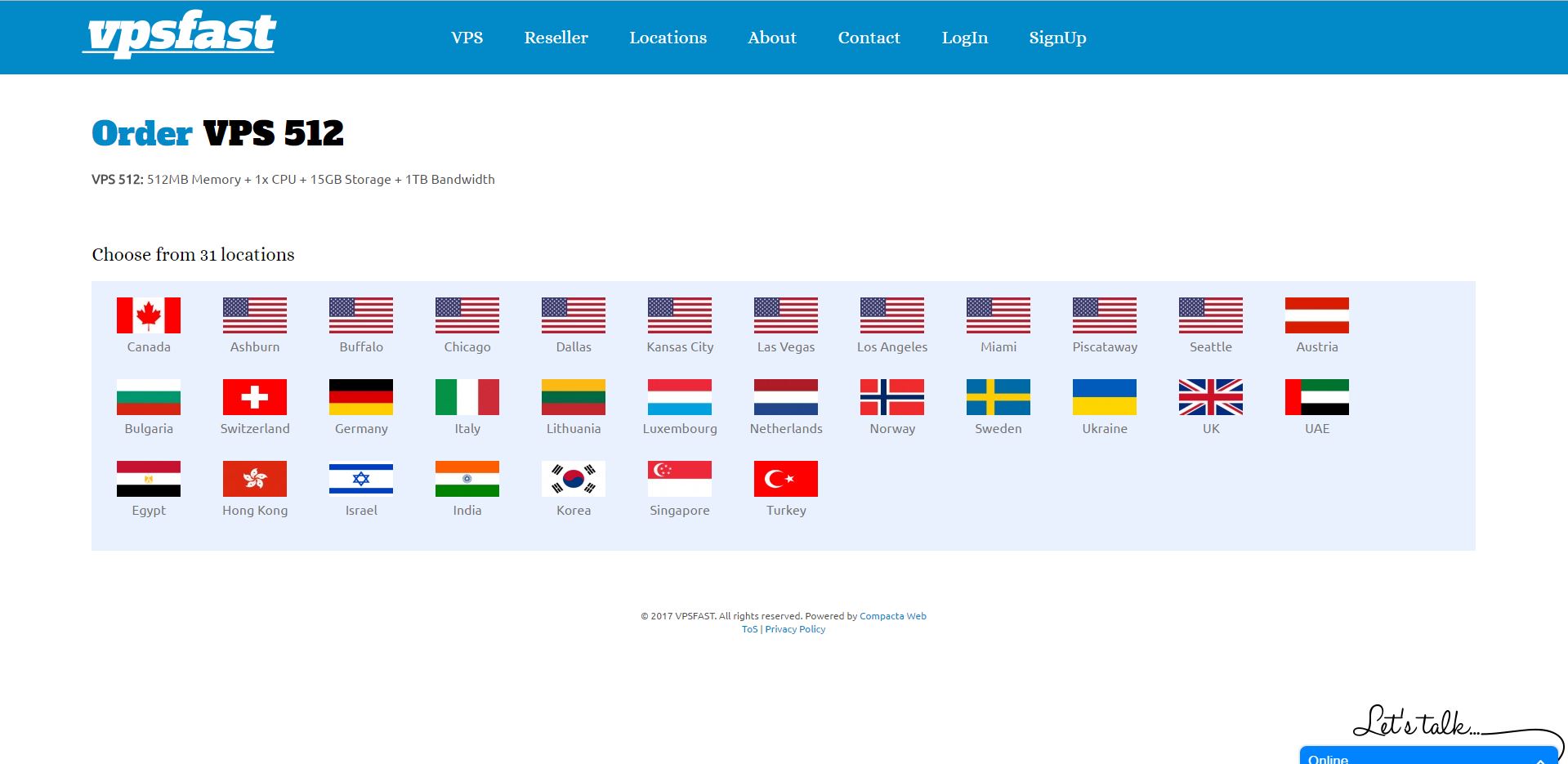Choose the Ukraine flag
The height and width of the screenshot is (764, 1568).
tap(1105, 397)
